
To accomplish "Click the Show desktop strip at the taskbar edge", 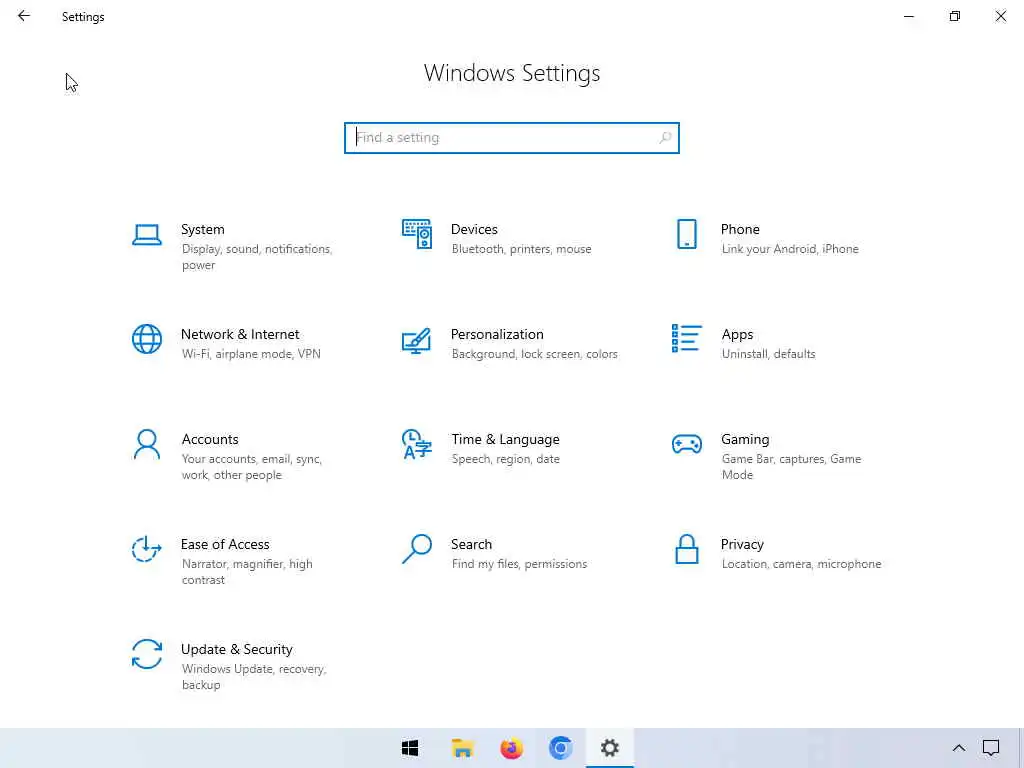I will coord(1021,748).
